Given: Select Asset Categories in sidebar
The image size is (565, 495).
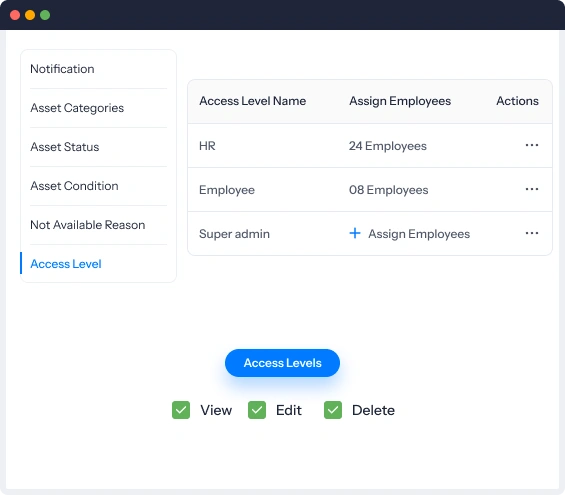Looking at the screenshot, I should coord(77,108).
